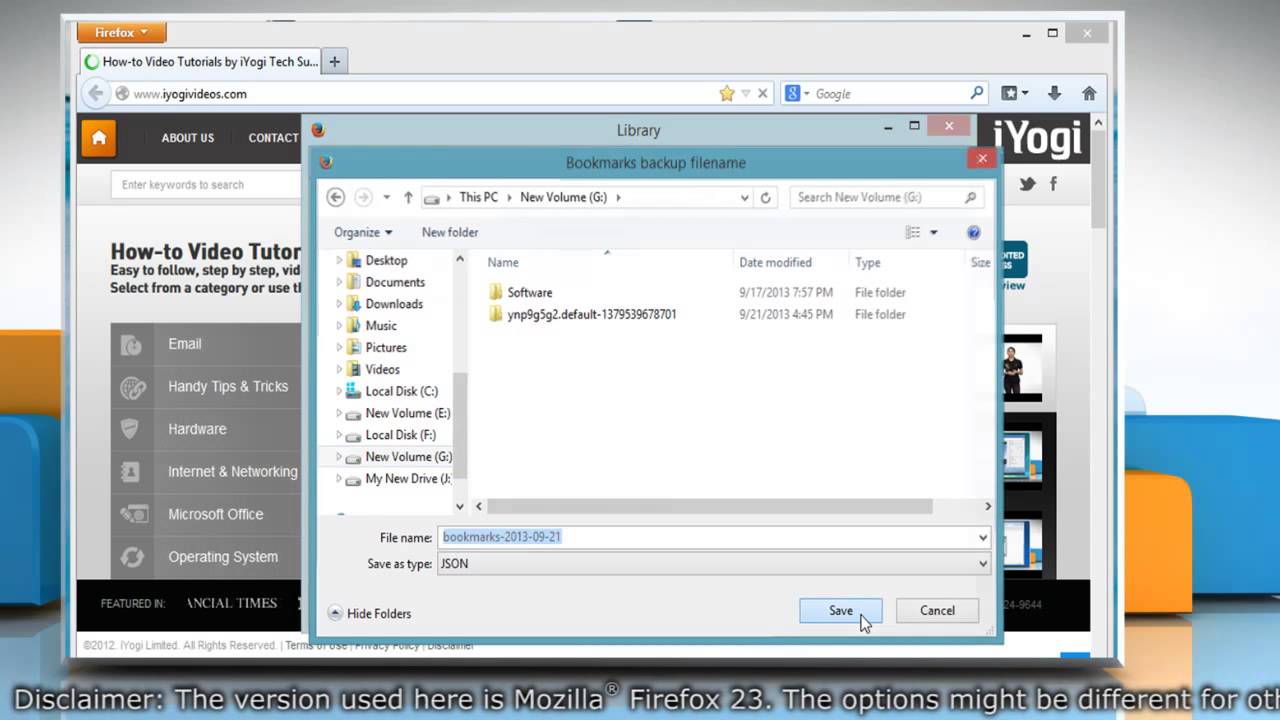Select Pictures in navigation pane
This screenshot has height=720, width=1280.
pyautogui.click(x=386, y=348)
